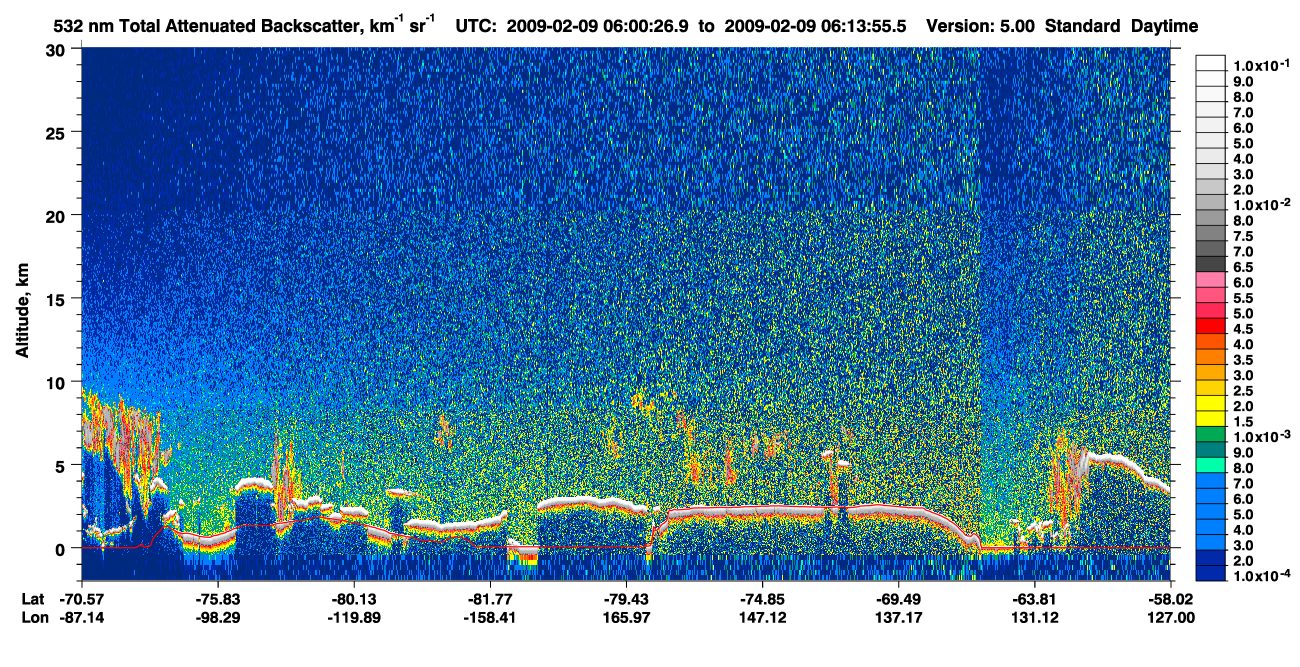
Task: Click the darkest gray swatch above the pink
Action: click(1212, 263)
